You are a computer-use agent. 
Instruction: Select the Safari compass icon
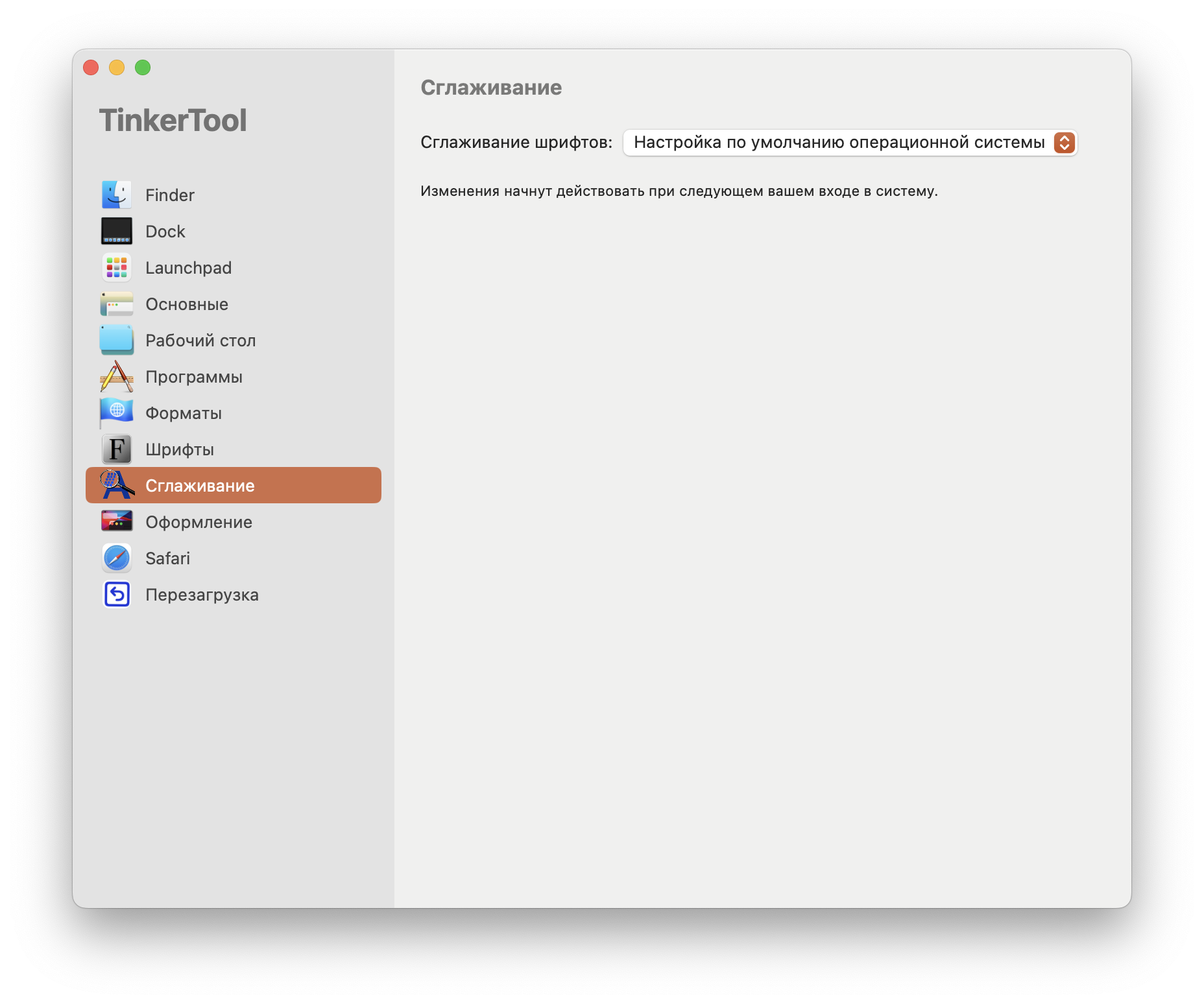click(117, 558)
